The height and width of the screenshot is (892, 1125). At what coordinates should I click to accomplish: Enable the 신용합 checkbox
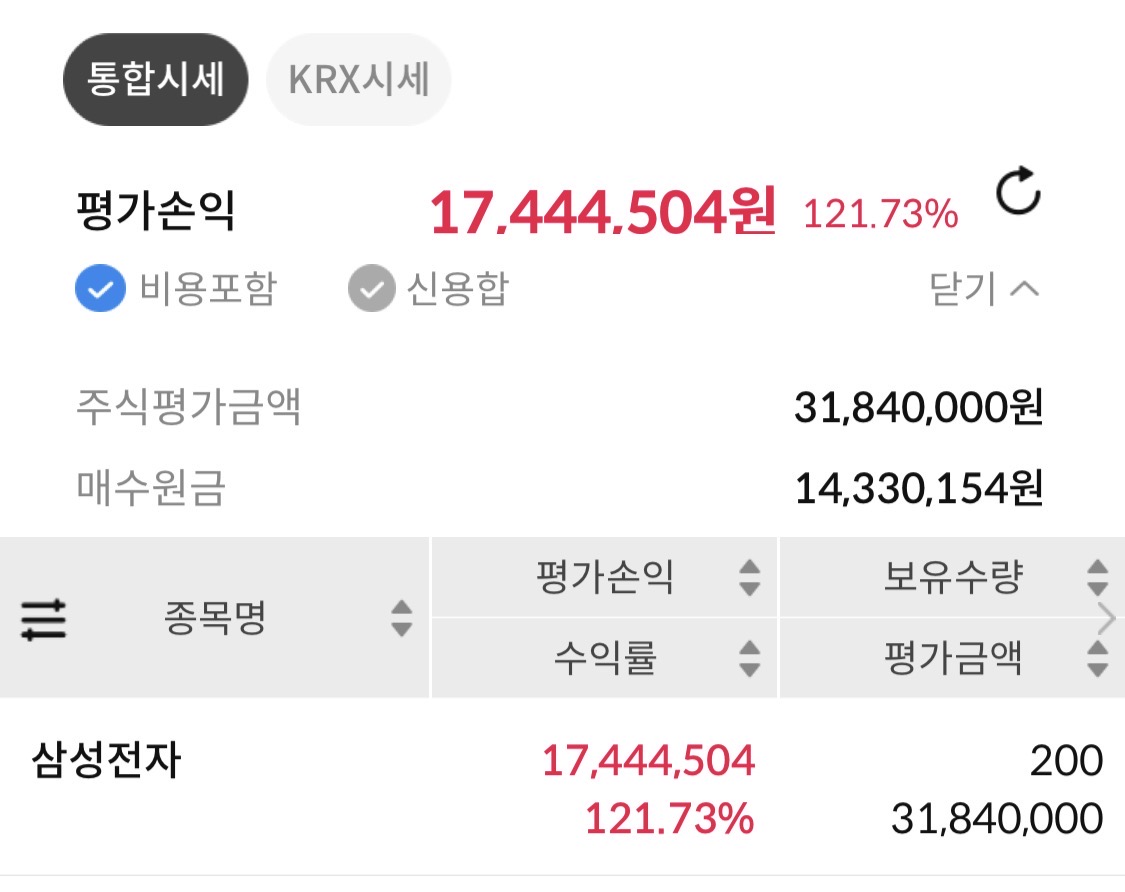pyautogui.click(x=371, y=290)
